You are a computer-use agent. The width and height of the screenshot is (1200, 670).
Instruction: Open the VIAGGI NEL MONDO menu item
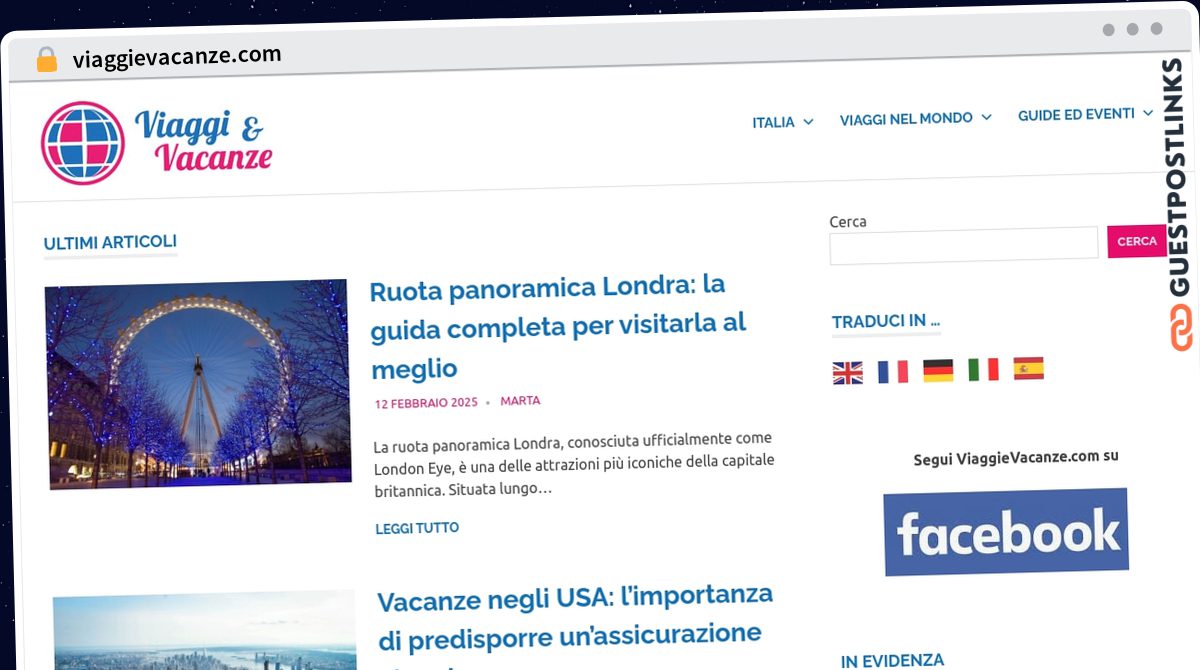[906, 118]
